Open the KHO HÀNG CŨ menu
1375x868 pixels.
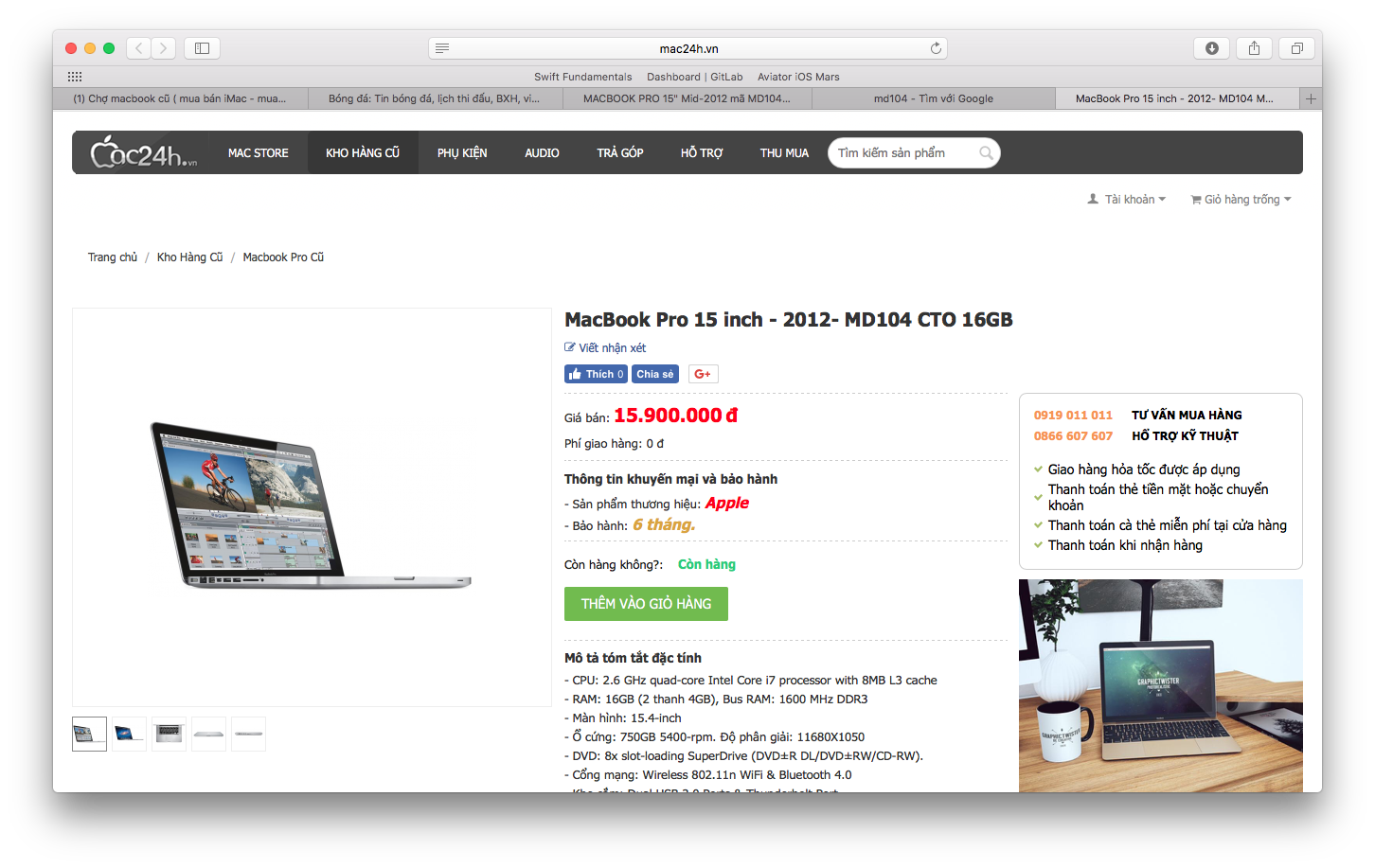click(x=363, y=152)
